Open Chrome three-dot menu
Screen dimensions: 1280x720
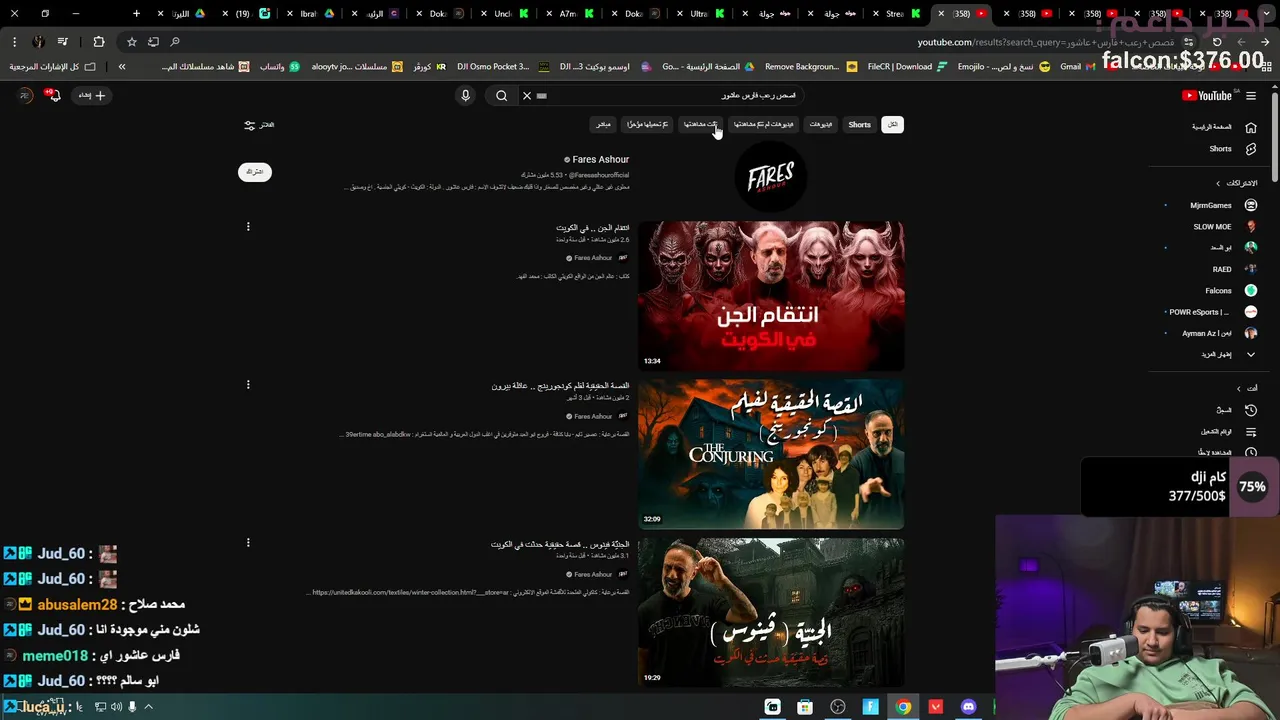click(x=14, y=42)
